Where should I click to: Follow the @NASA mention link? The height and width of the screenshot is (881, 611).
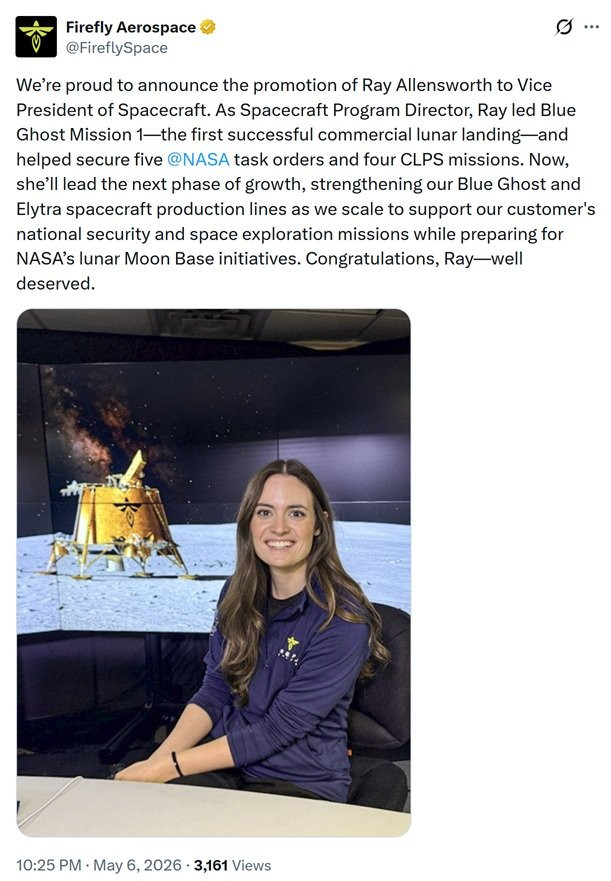(198, 160)
